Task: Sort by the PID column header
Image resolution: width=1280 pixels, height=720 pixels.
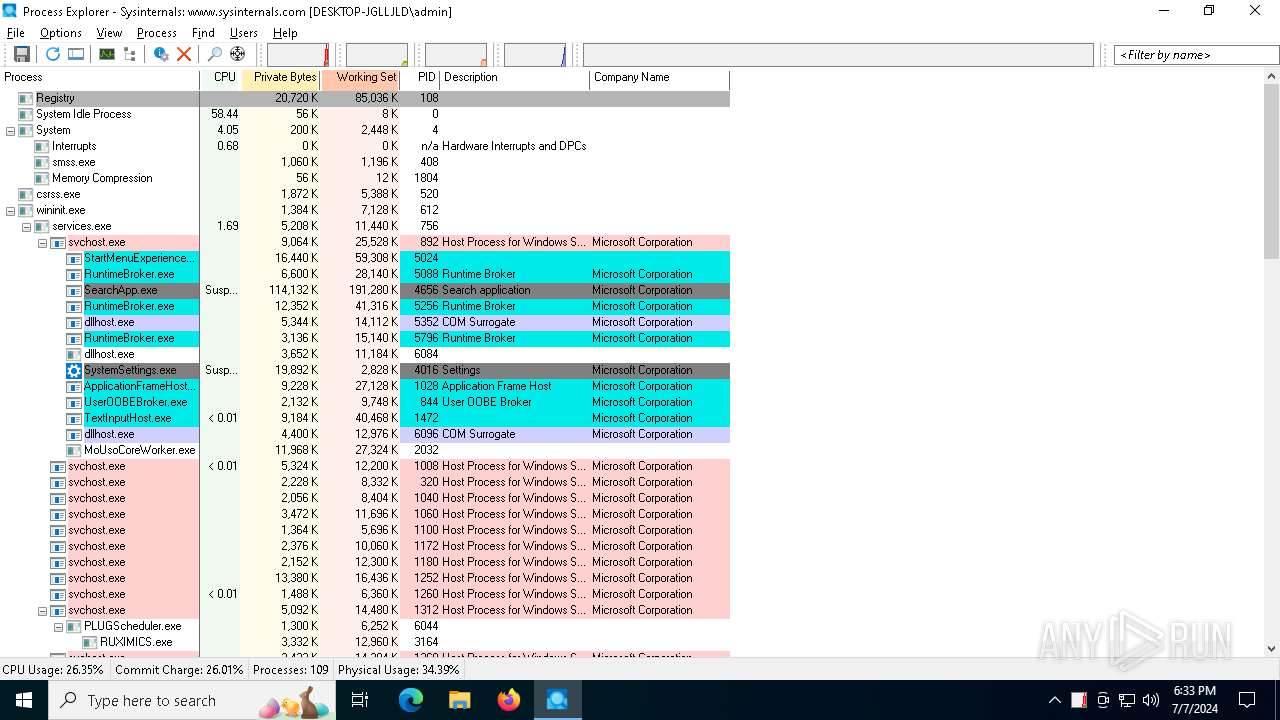Action: pos(420,77)
